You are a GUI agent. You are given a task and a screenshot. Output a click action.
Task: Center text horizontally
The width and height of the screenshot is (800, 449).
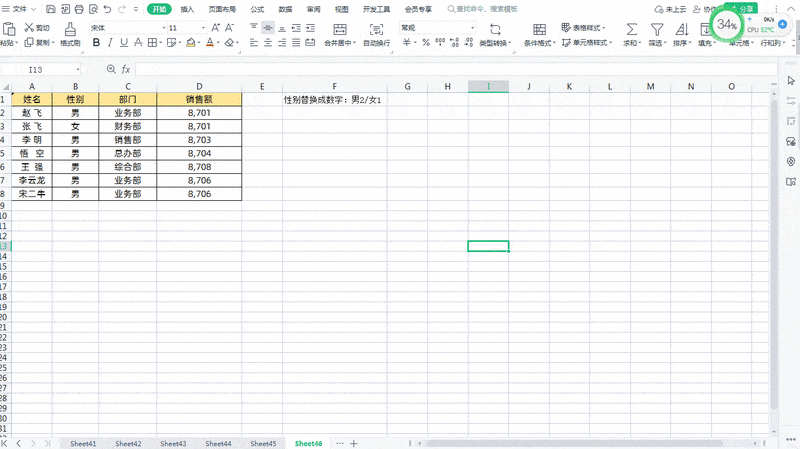tap(268, 43)
